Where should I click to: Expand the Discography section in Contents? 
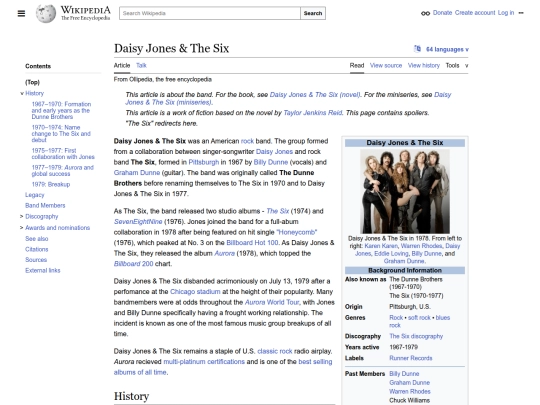coord(22,217)
